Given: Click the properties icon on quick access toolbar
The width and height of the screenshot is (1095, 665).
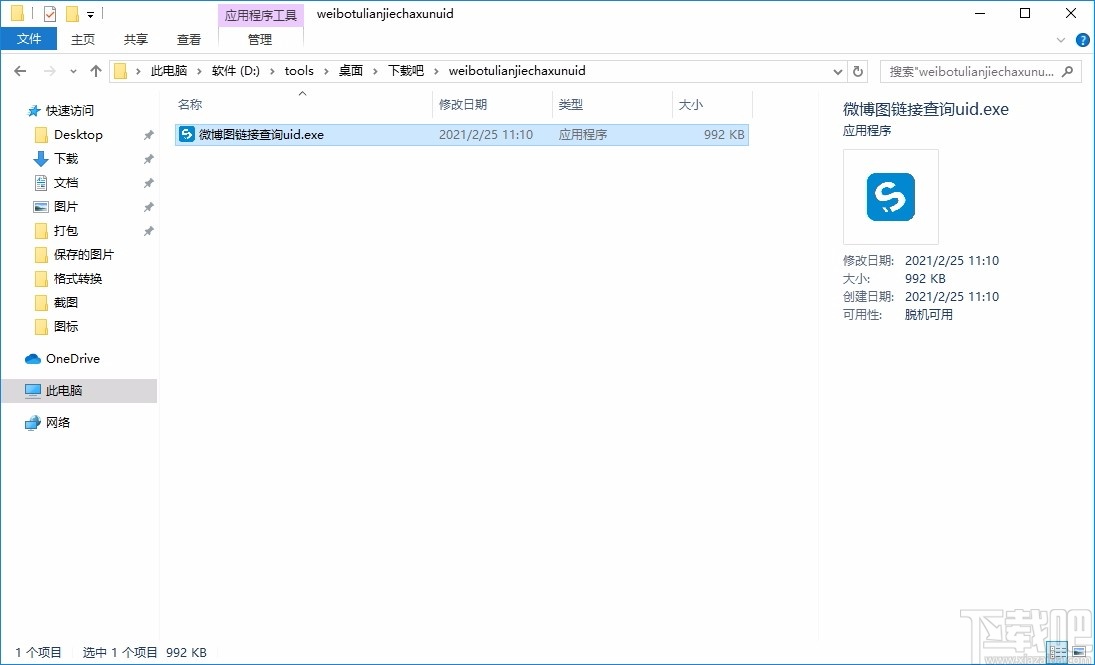Looking at the screenshot, I should 48,13.
